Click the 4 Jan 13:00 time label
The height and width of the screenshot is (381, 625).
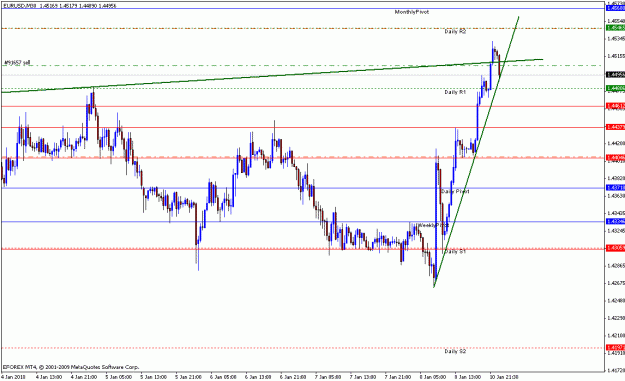(49, 377)
